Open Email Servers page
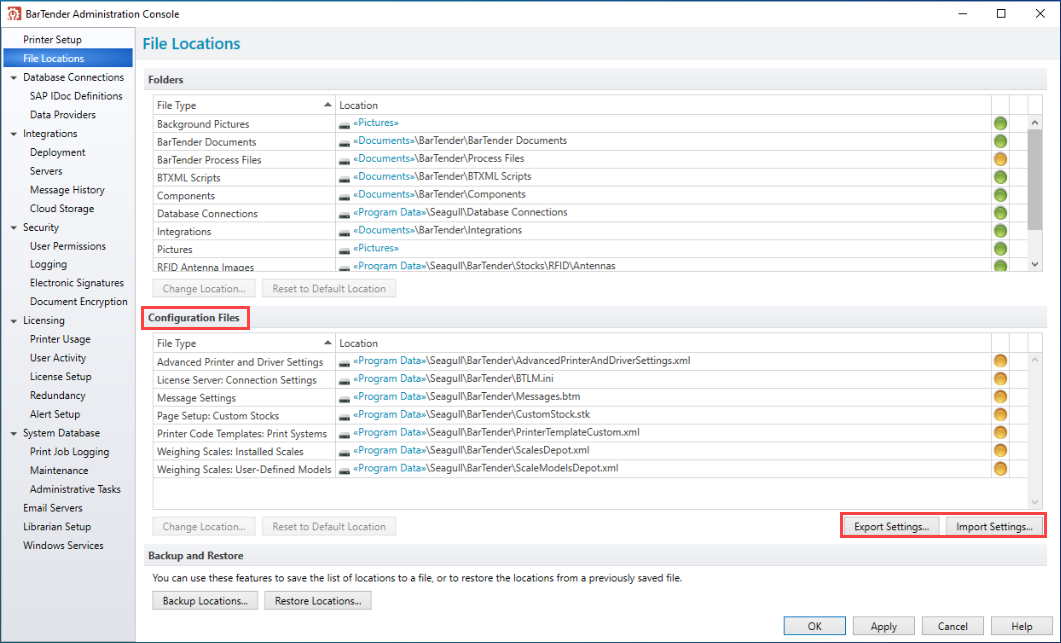Screen dimensions: 1061x643 click(x=53, y=508)
